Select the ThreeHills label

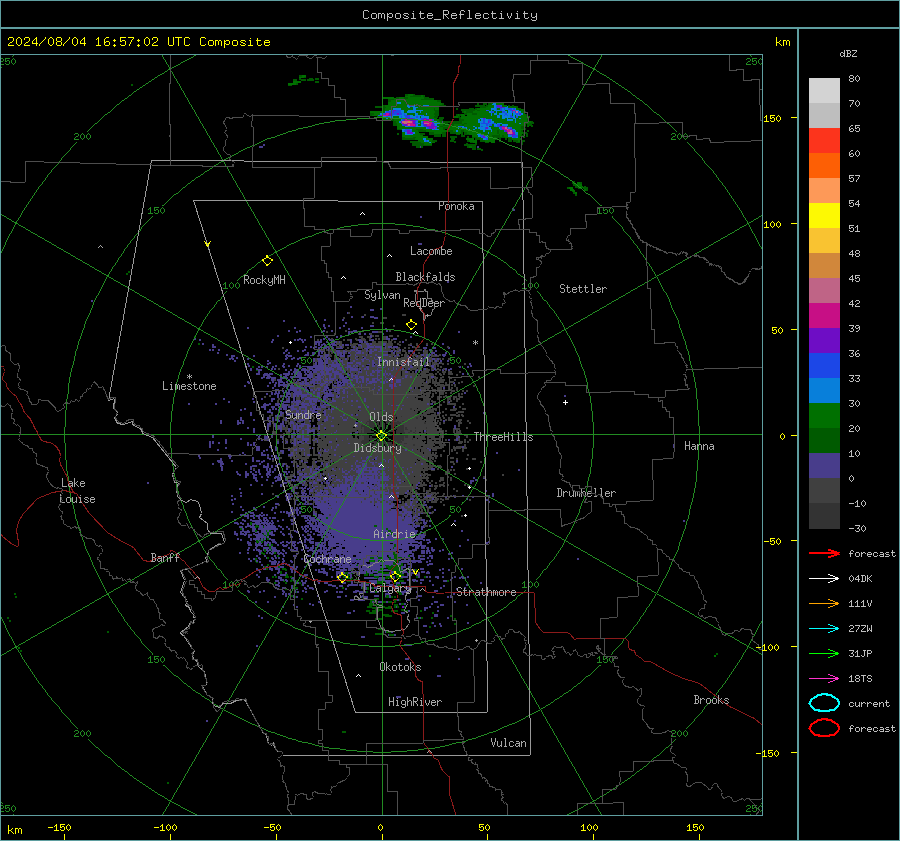pos(503,437)
